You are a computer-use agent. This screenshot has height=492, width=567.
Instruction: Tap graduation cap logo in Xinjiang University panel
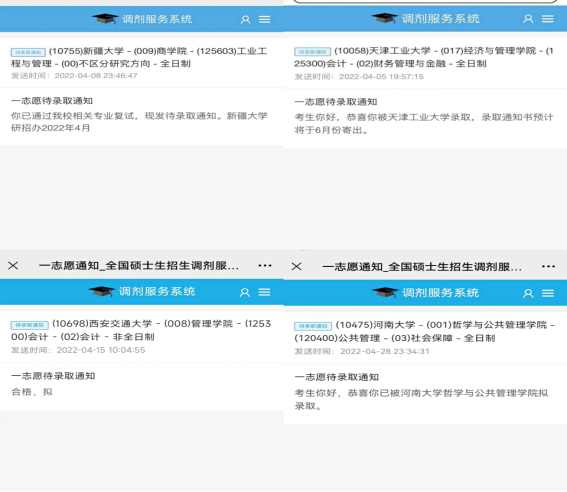[x=105, y=18]
